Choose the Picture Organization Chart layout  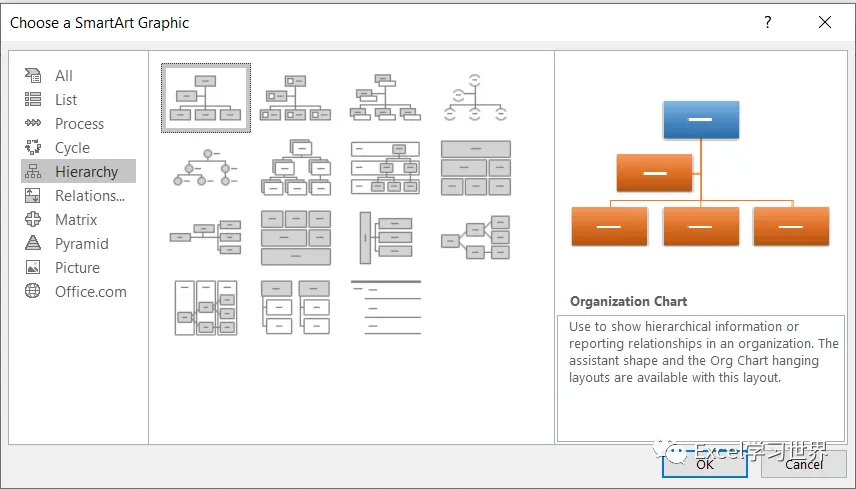tap(295, 98)
